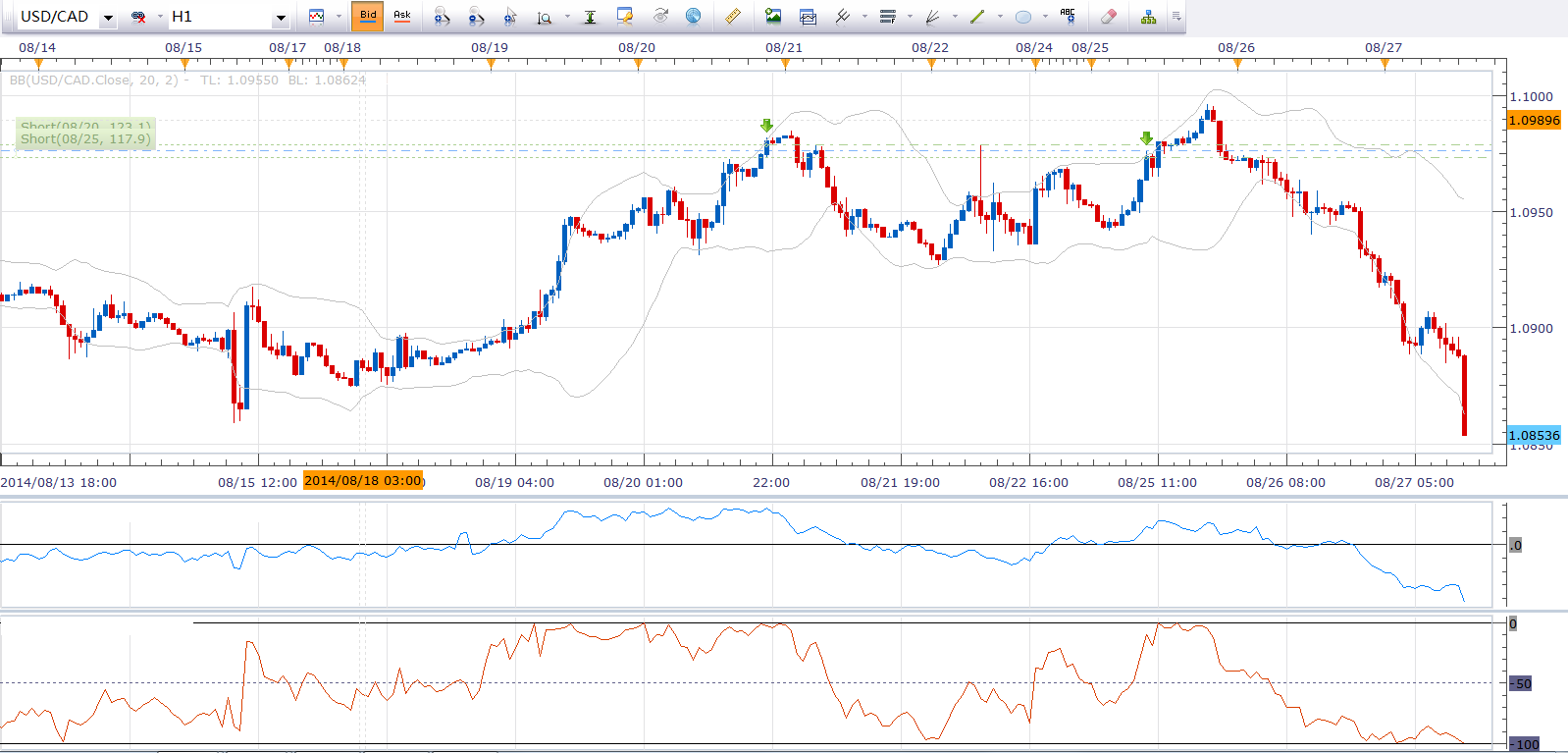1568x753 pixels.
Task: Select the green trend line drawing tool
Action: pyautogui.click(x=977, y=16)
